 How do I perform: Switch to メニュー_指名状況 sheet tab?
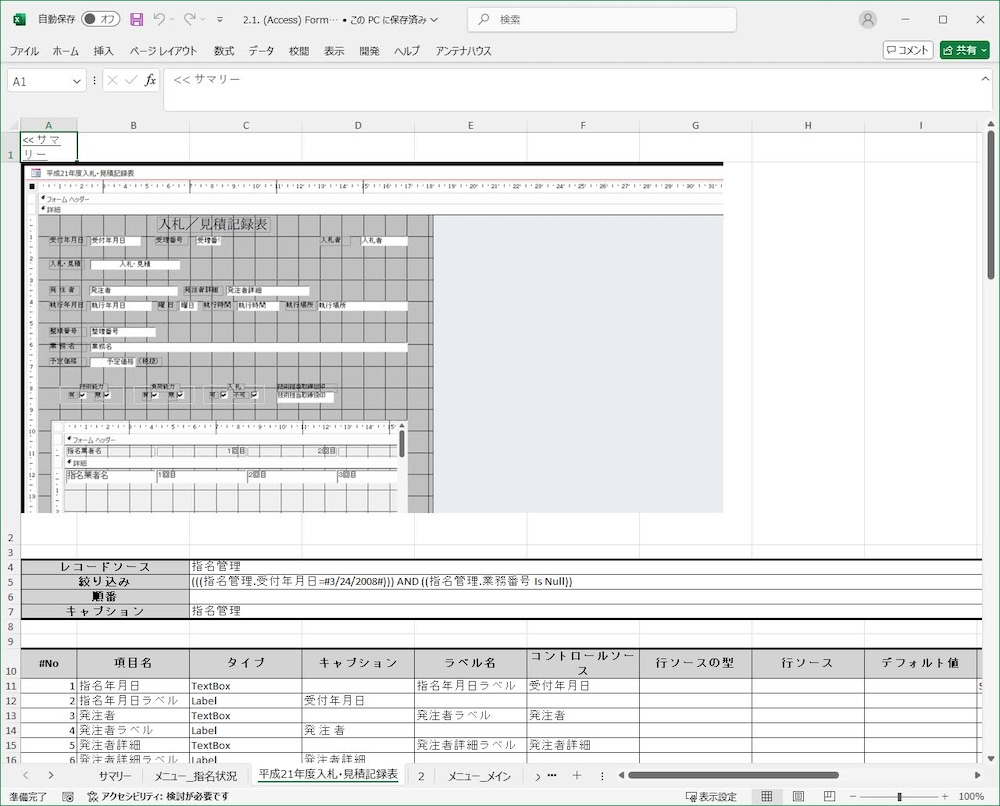click(195, 775)
